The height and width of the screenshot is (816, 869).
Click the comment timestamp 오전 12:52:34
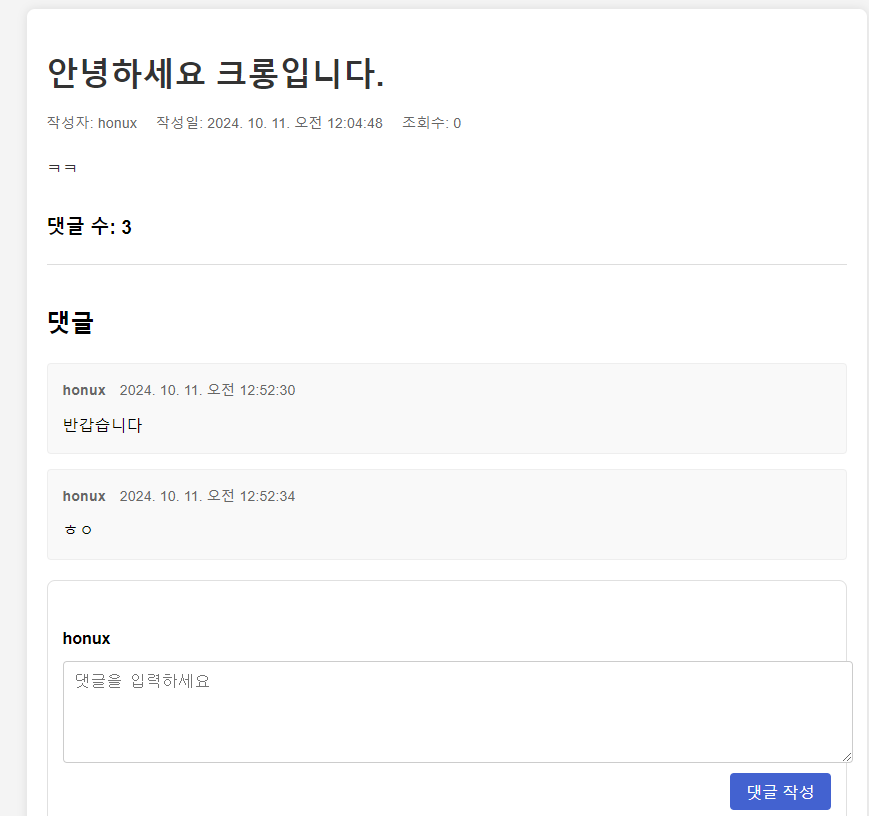pyautogui.click(x=207, y=496)
